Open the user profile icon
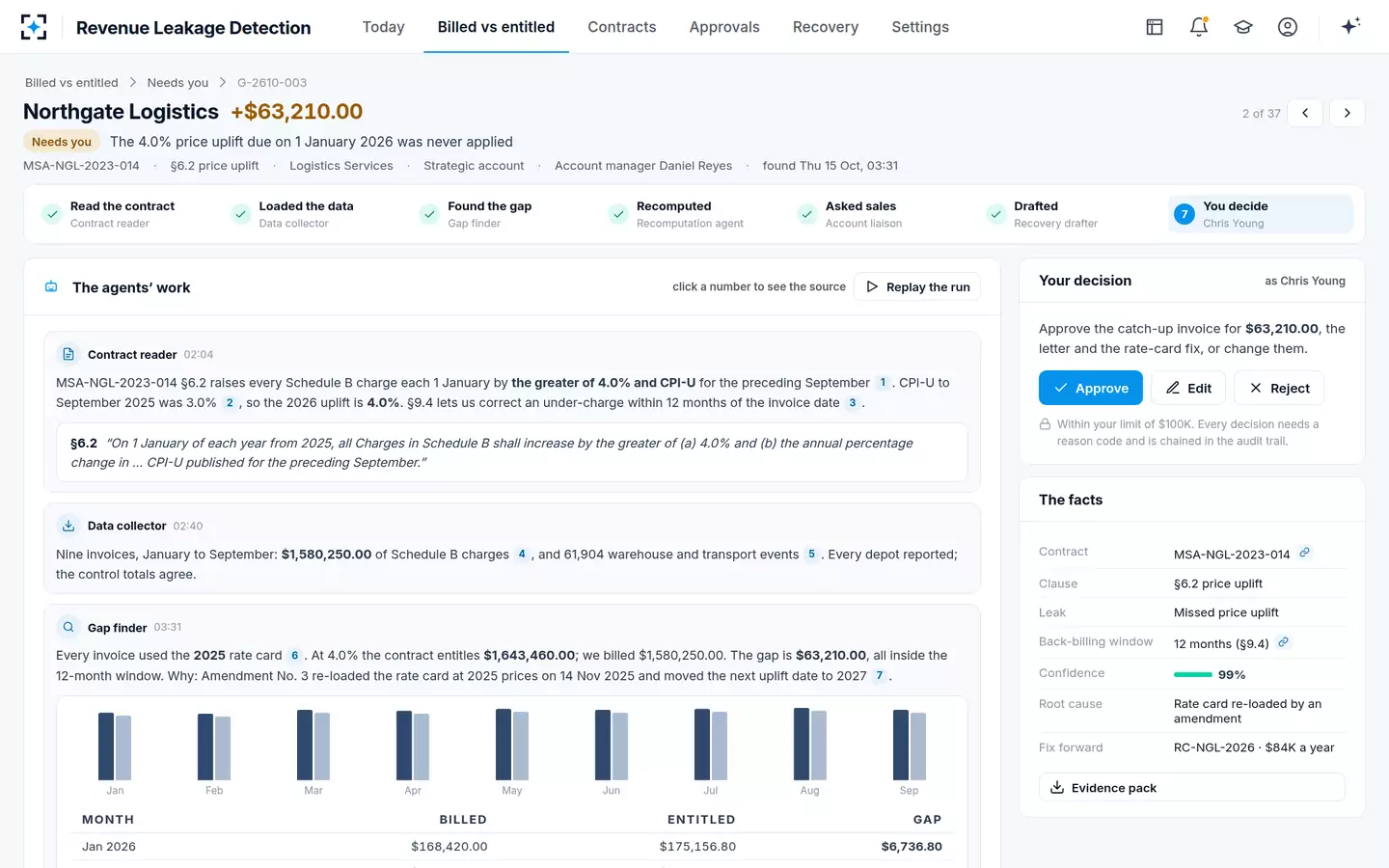The height and width of the screenshot is (868, 1389). click(x=1288, y=27)
